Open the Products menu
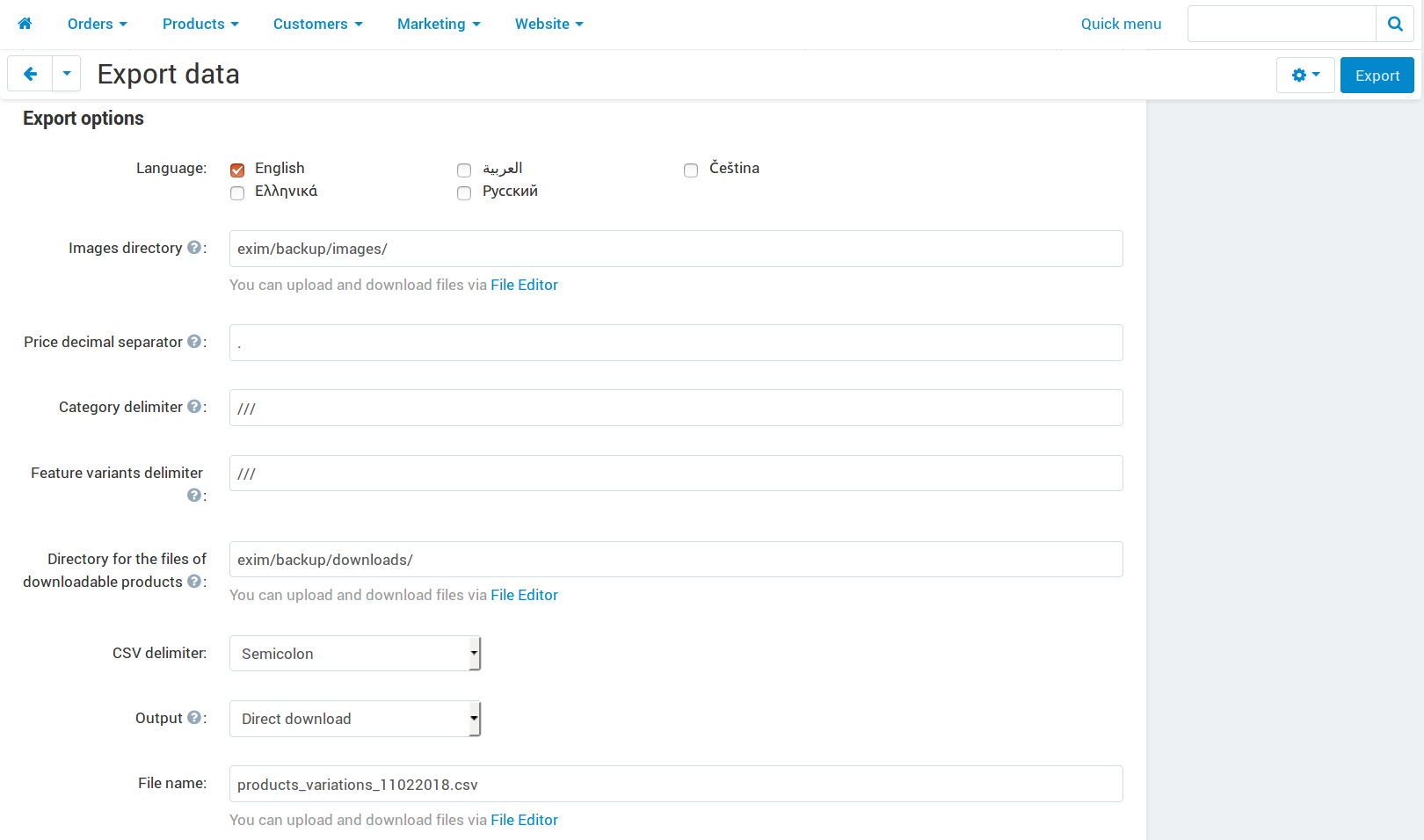Image resolution: width=1424 pixels, height=840 pixels. [x=200, y=24]
